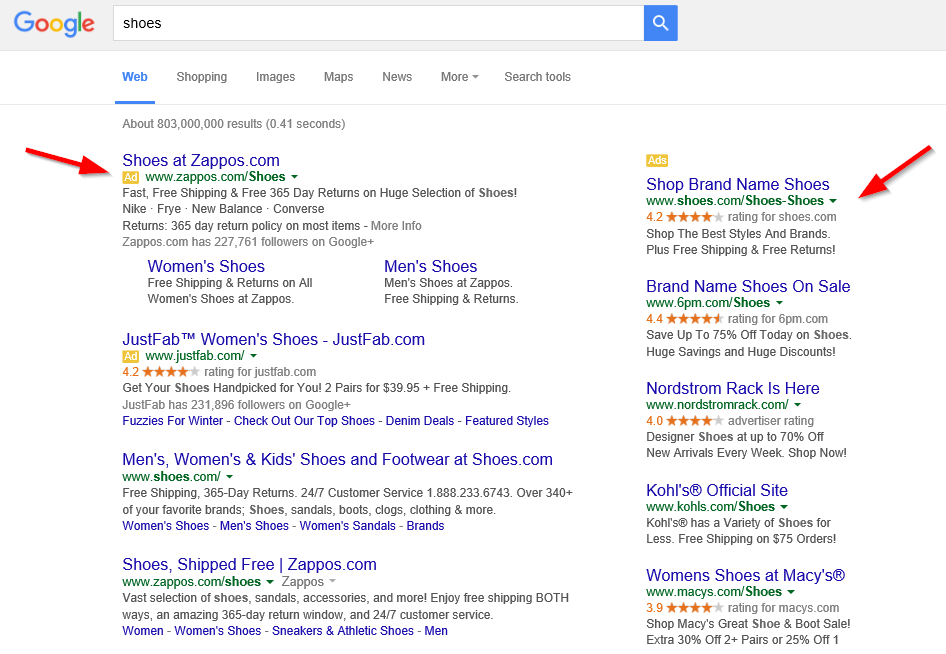
Task: Open Search tools
Action: (x=538, y=77)
